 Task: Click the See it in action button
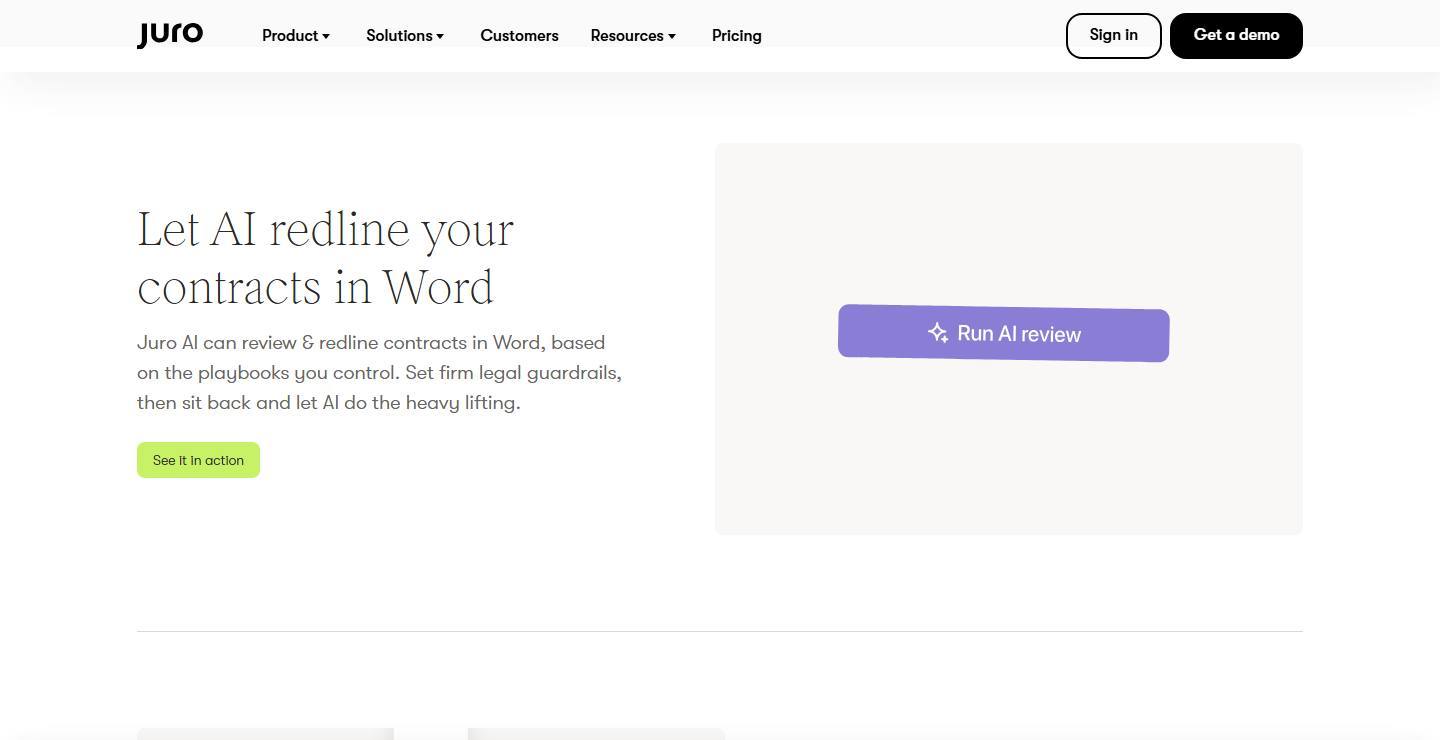198,460
